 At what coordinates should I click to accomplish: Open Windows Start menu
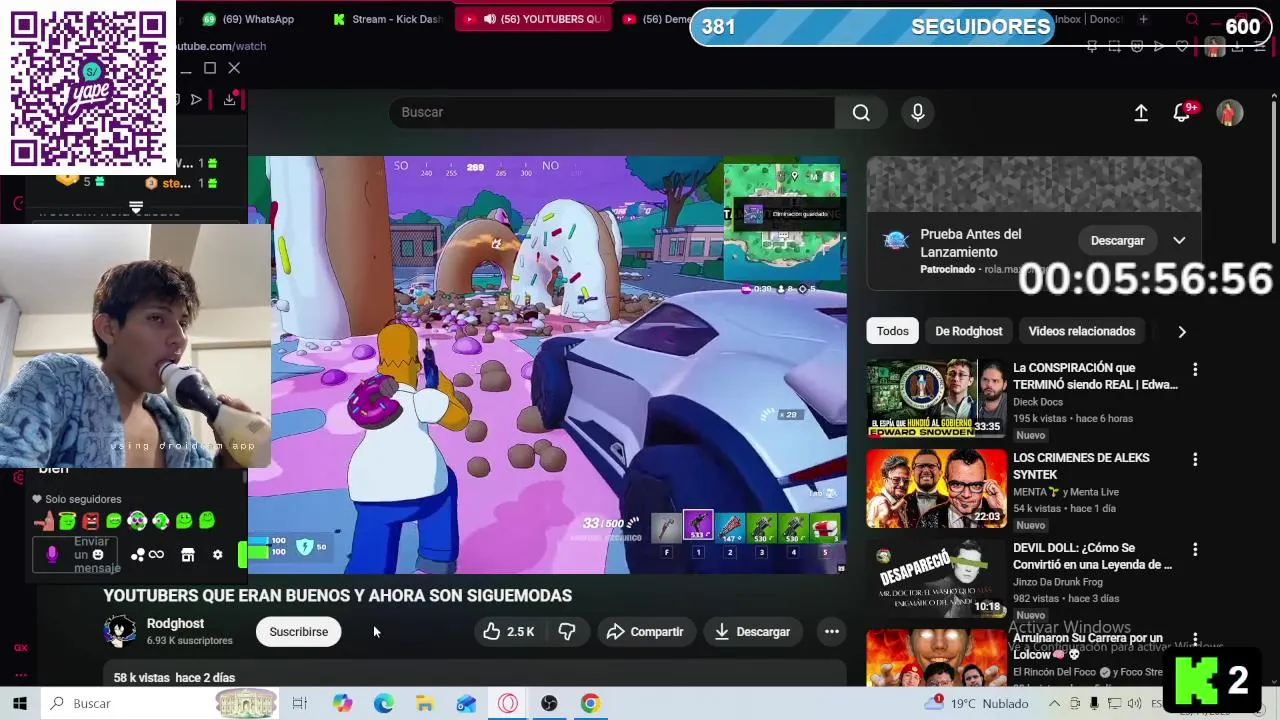click(x=19, y=704)
